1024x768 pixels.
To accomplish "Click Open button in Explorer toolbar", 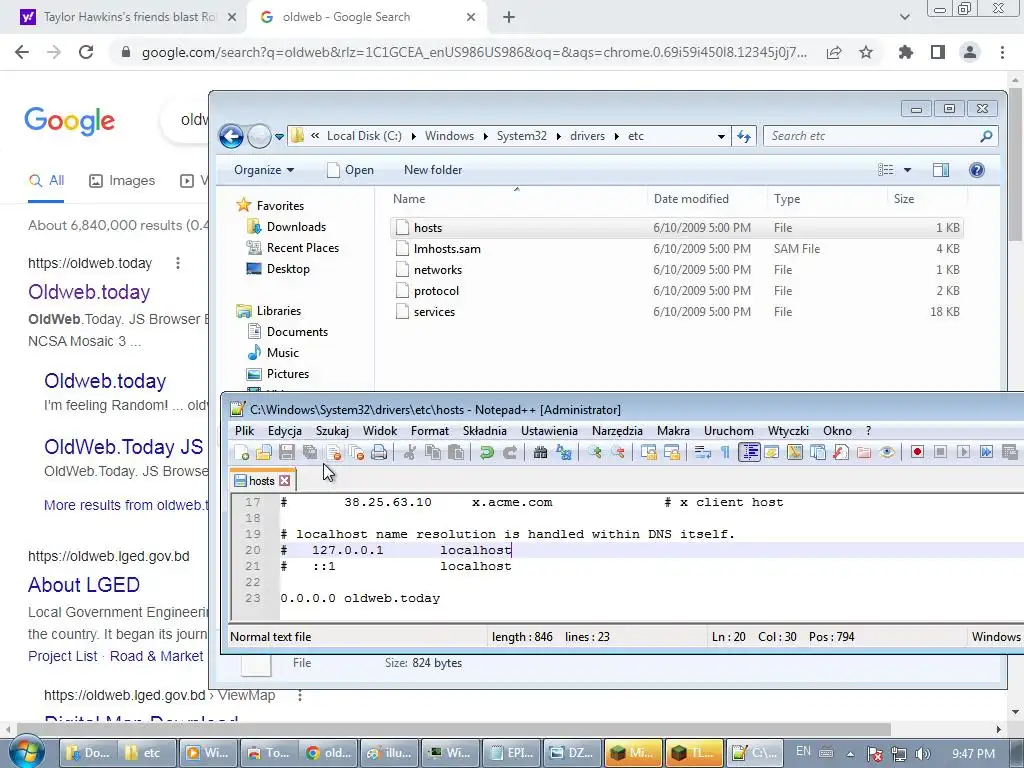I will pos(351,170).
